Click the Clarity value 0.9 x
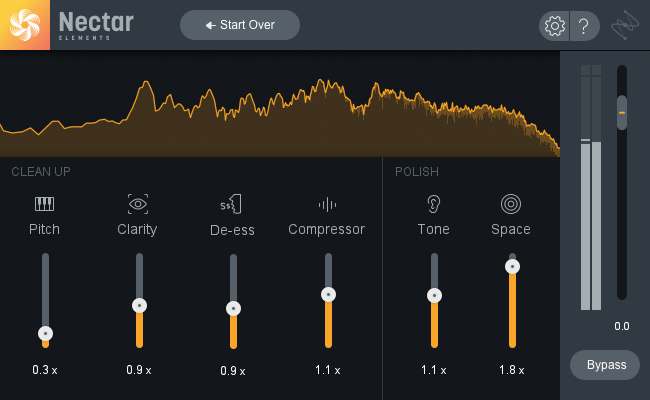Screen dimensions: 650x400 tap(139, 370)
